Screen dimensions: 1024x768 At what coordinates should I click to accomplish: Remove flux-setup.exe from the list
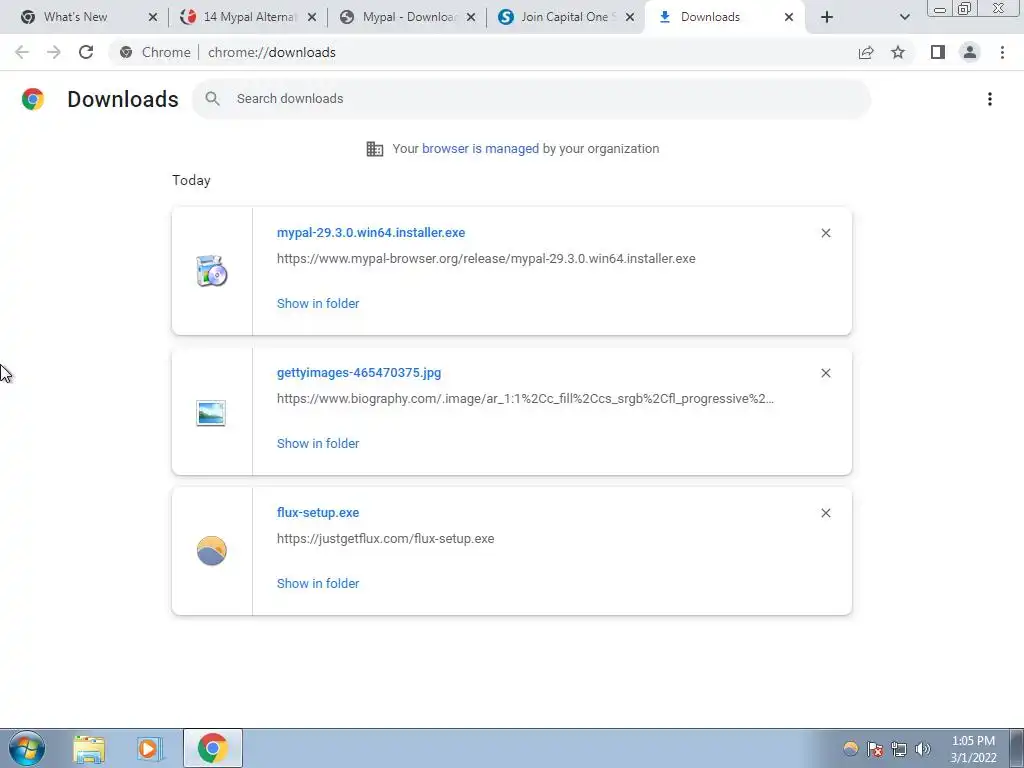825,513
